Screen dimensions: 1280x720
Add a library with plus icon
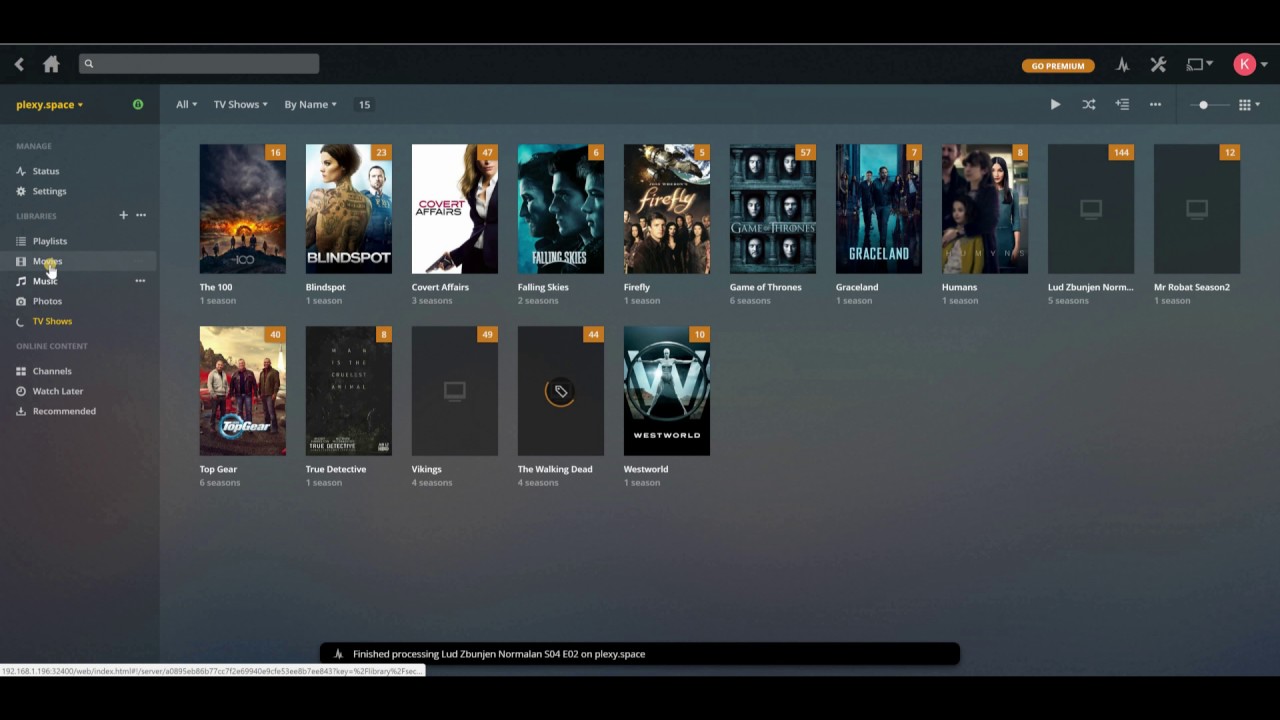124,215
